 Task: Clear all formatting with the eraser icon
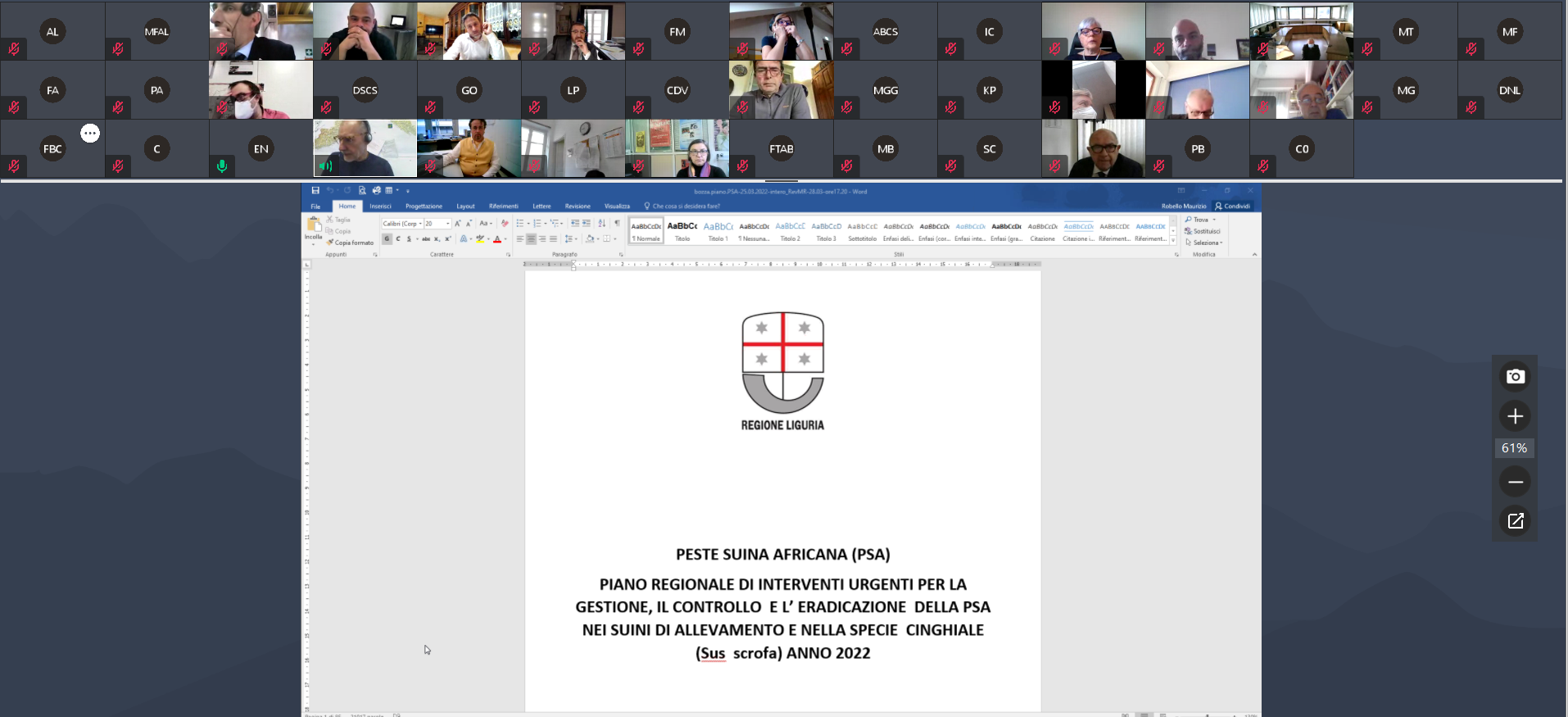point(505,223)
